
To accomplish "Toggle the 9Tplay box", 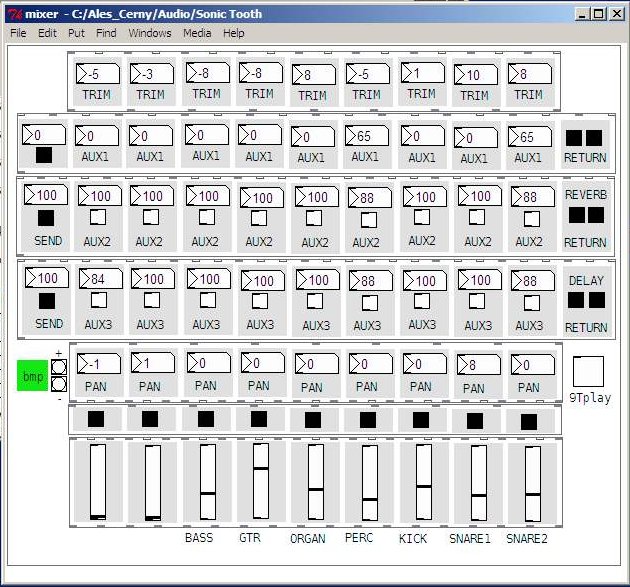I will (x=588, y=371).
